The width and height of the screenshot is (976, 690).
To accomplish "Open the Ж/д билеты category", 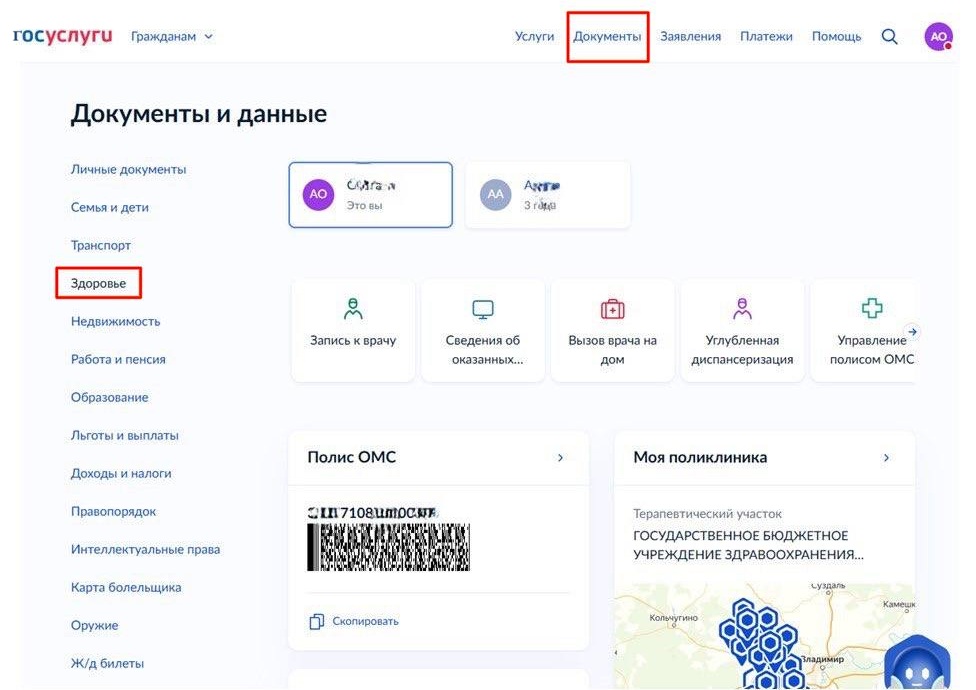I will [x=106, y=663].
